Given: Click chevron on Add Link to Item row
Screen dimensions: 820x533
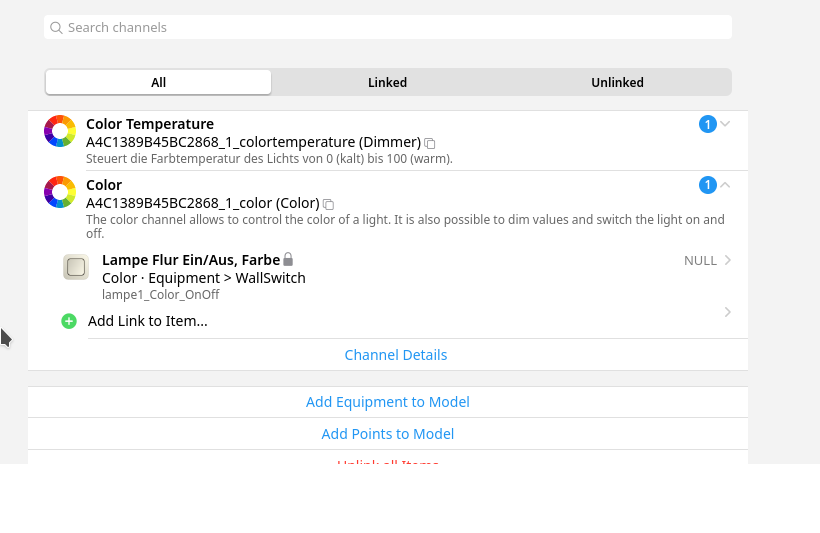Looking at the screenshot, I should 727,312.
